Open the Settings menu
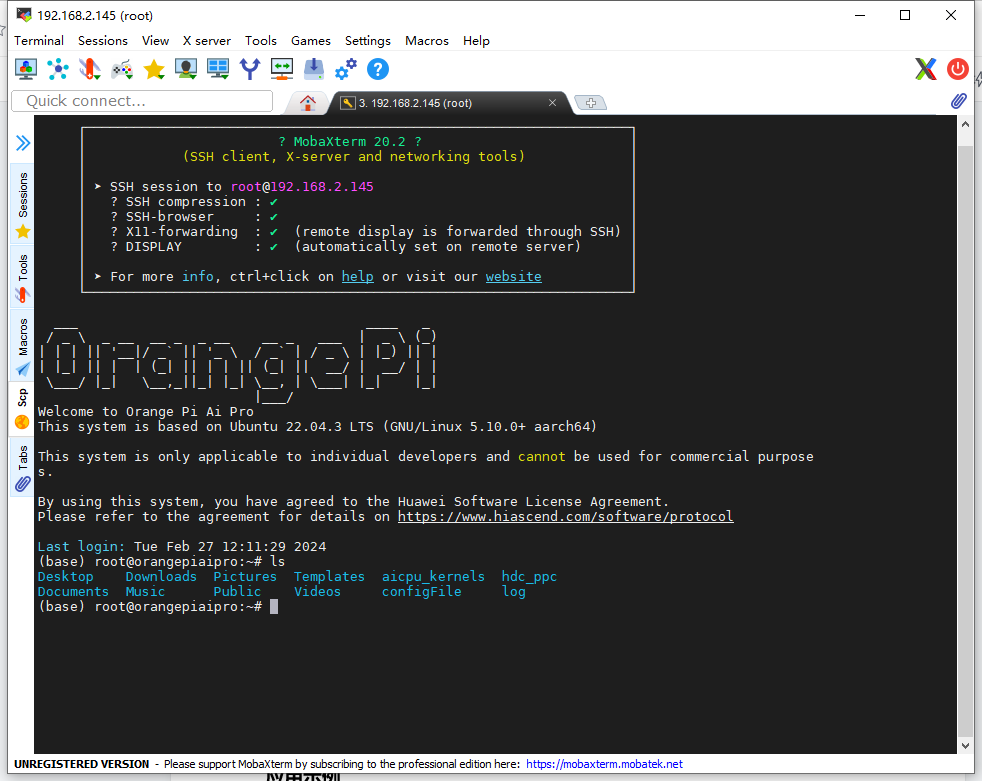Image resolution: width=982 pixels, height=781 pixels. click(368, 41)
